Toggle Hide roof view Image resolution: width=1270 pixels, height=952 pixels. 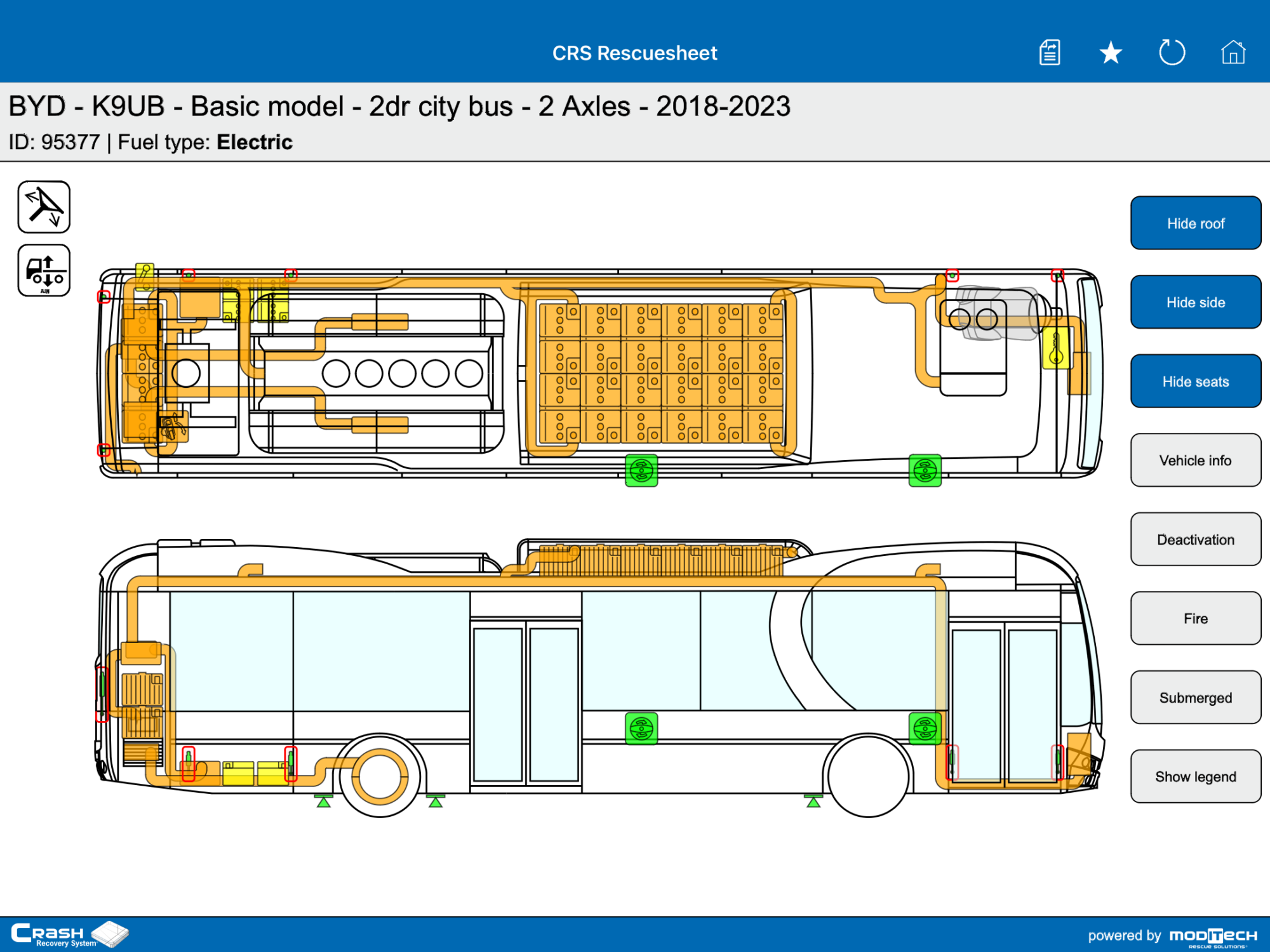tap(1195, 223)
